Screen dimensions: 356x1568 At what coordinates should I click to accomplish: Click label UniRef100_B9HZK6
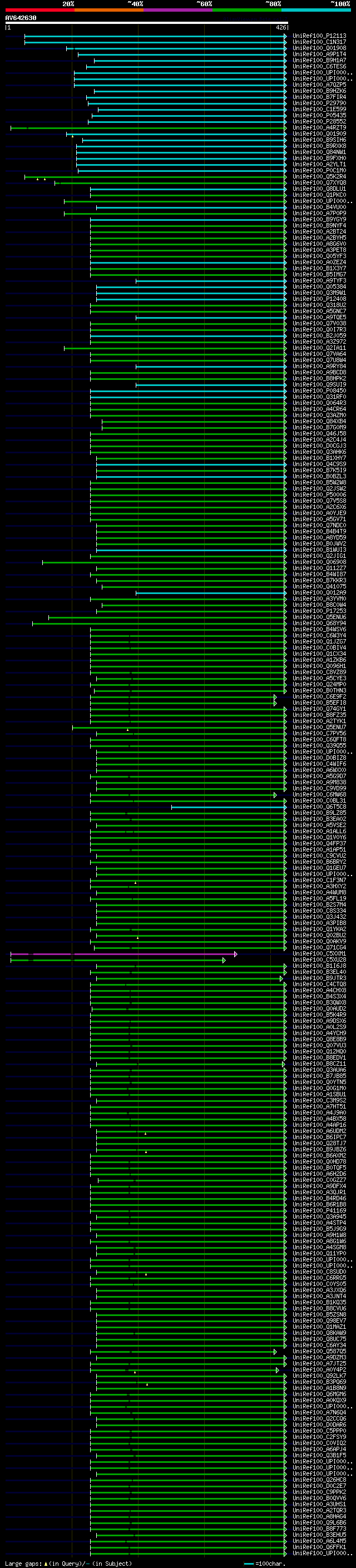coord(319,91)
